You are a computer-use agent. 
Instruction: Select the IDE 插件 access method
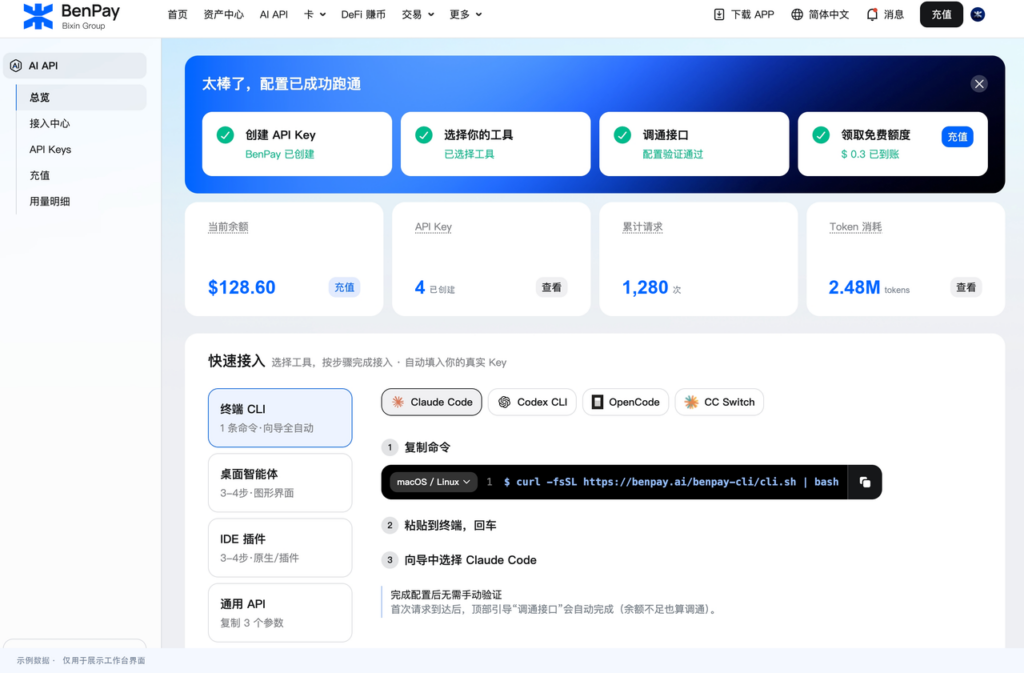(x=280, y=548)
